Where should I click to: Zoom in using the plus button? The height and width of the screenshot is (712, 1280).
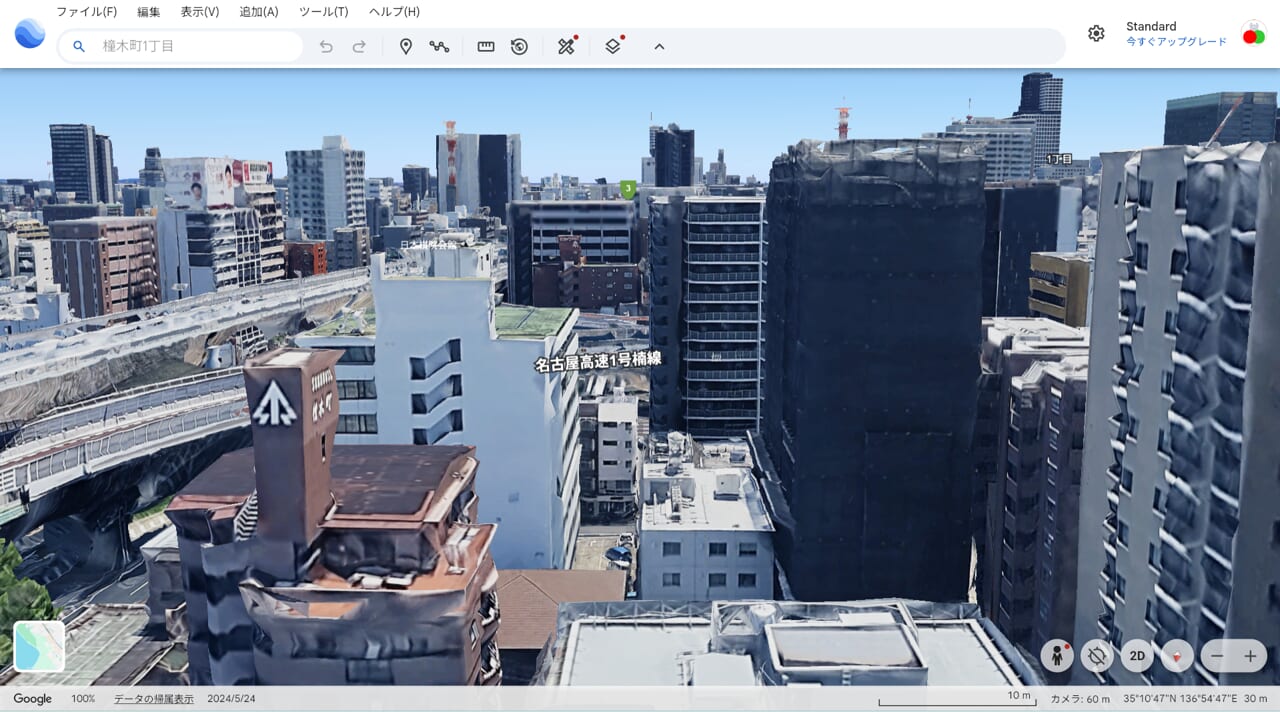[x=1250, y=656]
